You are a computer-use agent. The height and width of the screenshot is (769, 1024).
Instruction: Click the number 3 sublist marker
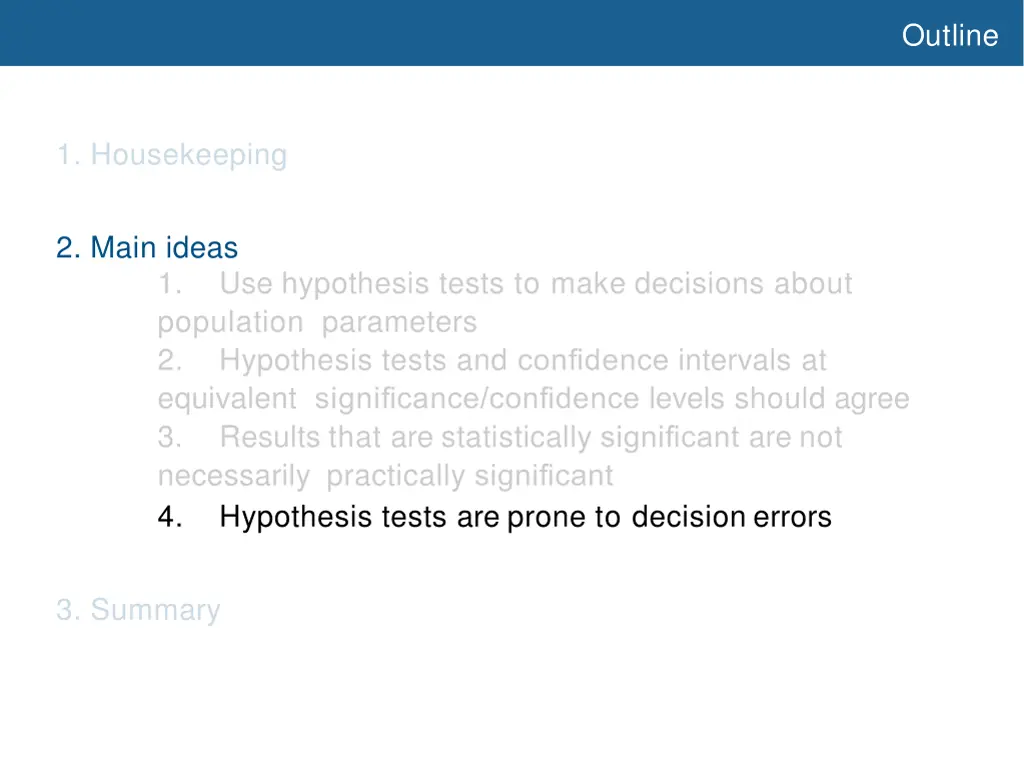coord(170,437)
